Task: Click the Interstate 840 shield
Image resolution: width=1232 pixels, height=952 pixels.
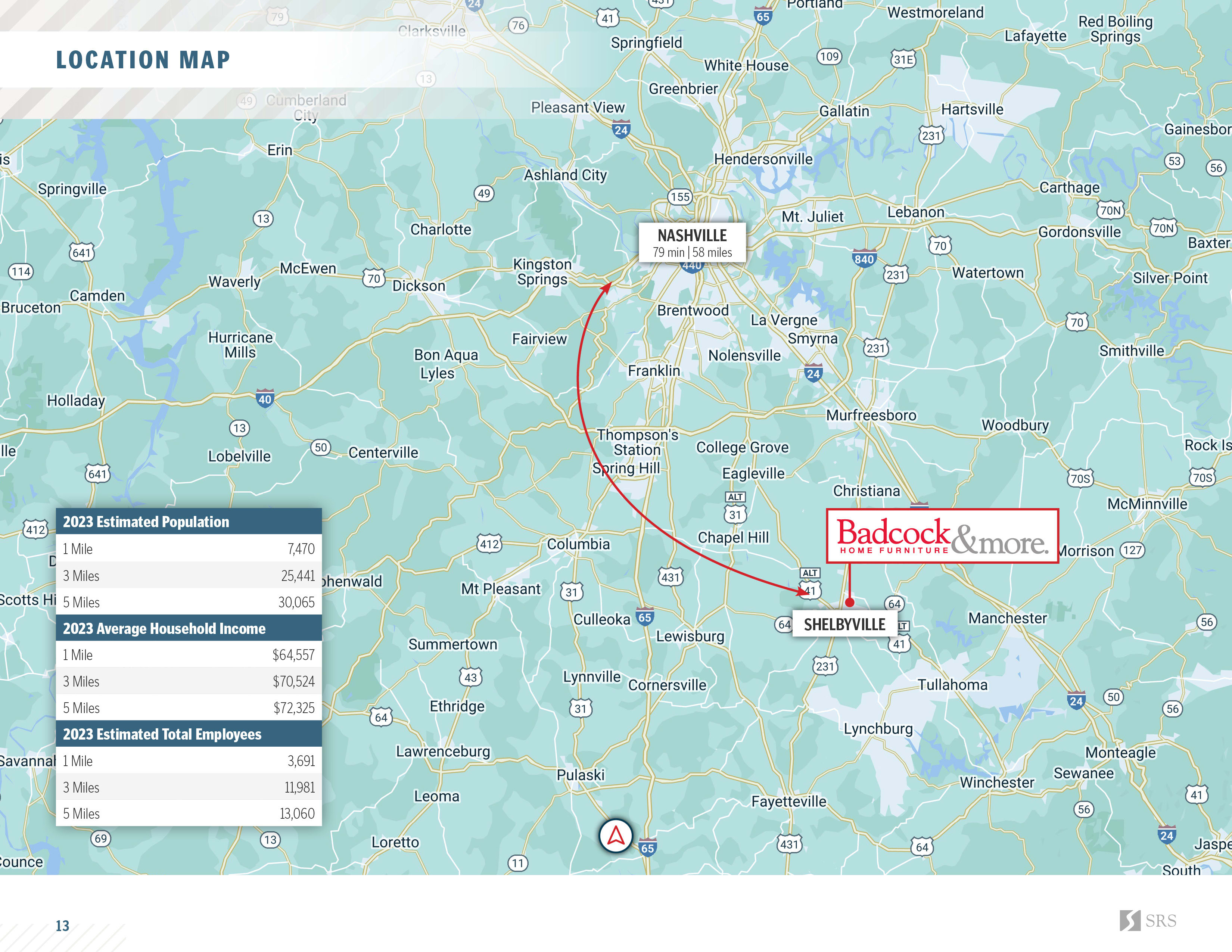Action: click(x=864, y=258)
